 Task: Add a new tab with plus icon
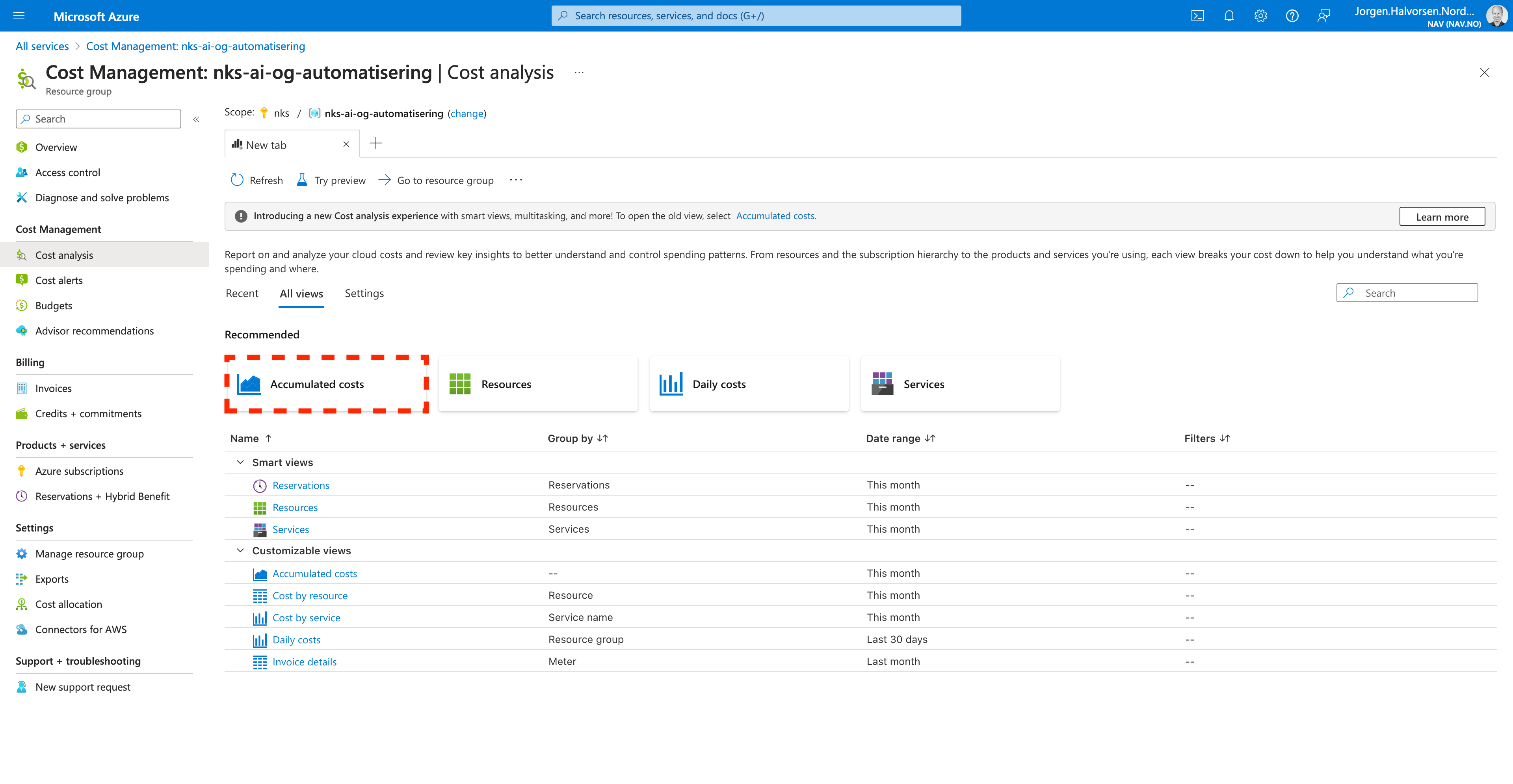coord(376,143)
